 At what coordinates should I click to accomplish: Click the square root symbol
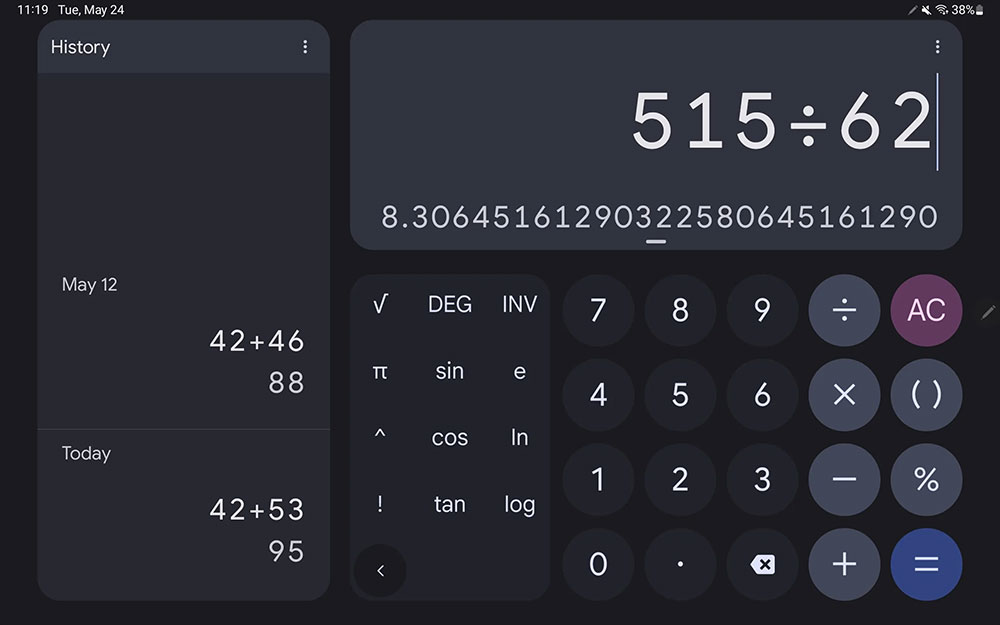pyautogui.click(x=380, y=304)
